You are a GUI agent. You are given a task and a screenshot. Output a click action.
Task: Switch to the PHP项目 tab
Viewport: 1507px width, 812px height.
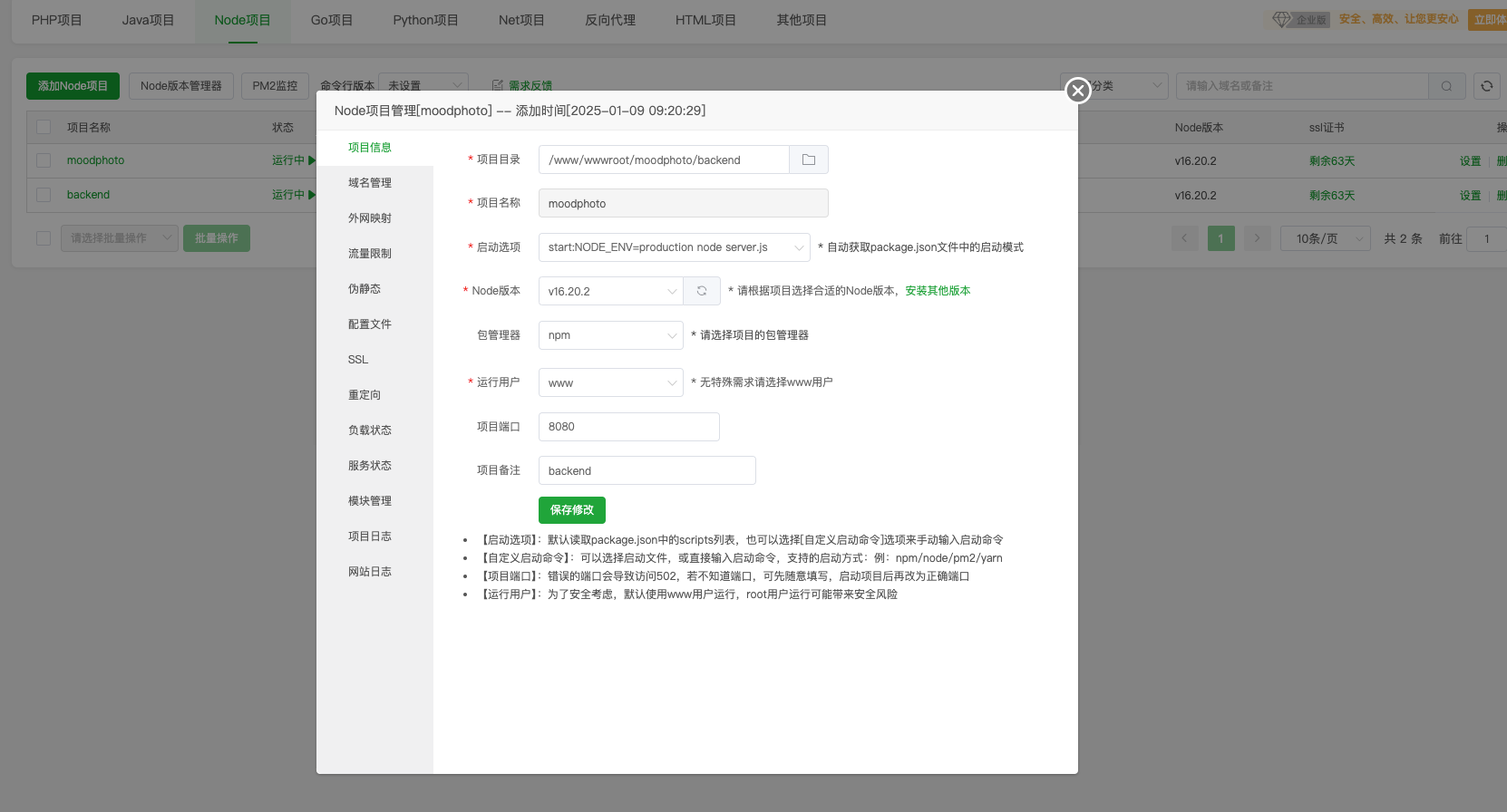tap(56, 20)
